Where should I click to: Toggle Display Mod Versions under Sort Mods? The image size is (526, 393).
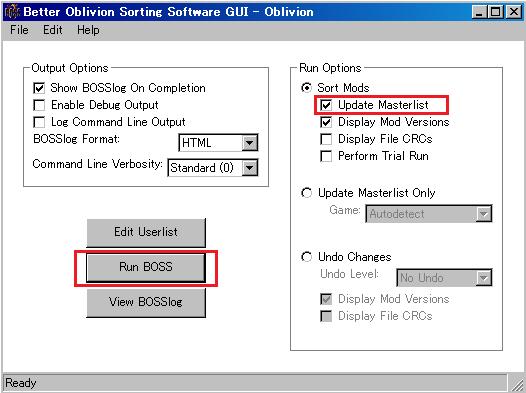coord(326,122)
